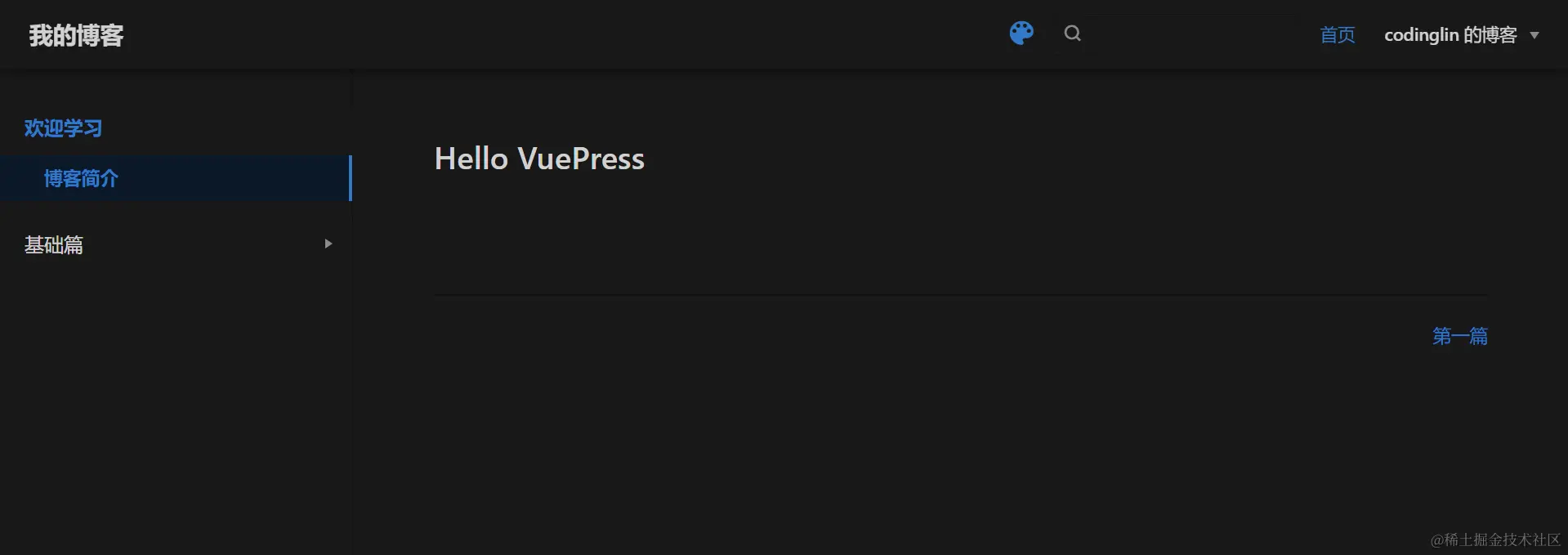Click the search magnifier icon
Viewport: 1568px width, 555px height.
pyautogui.click(x=1072, y=34)
